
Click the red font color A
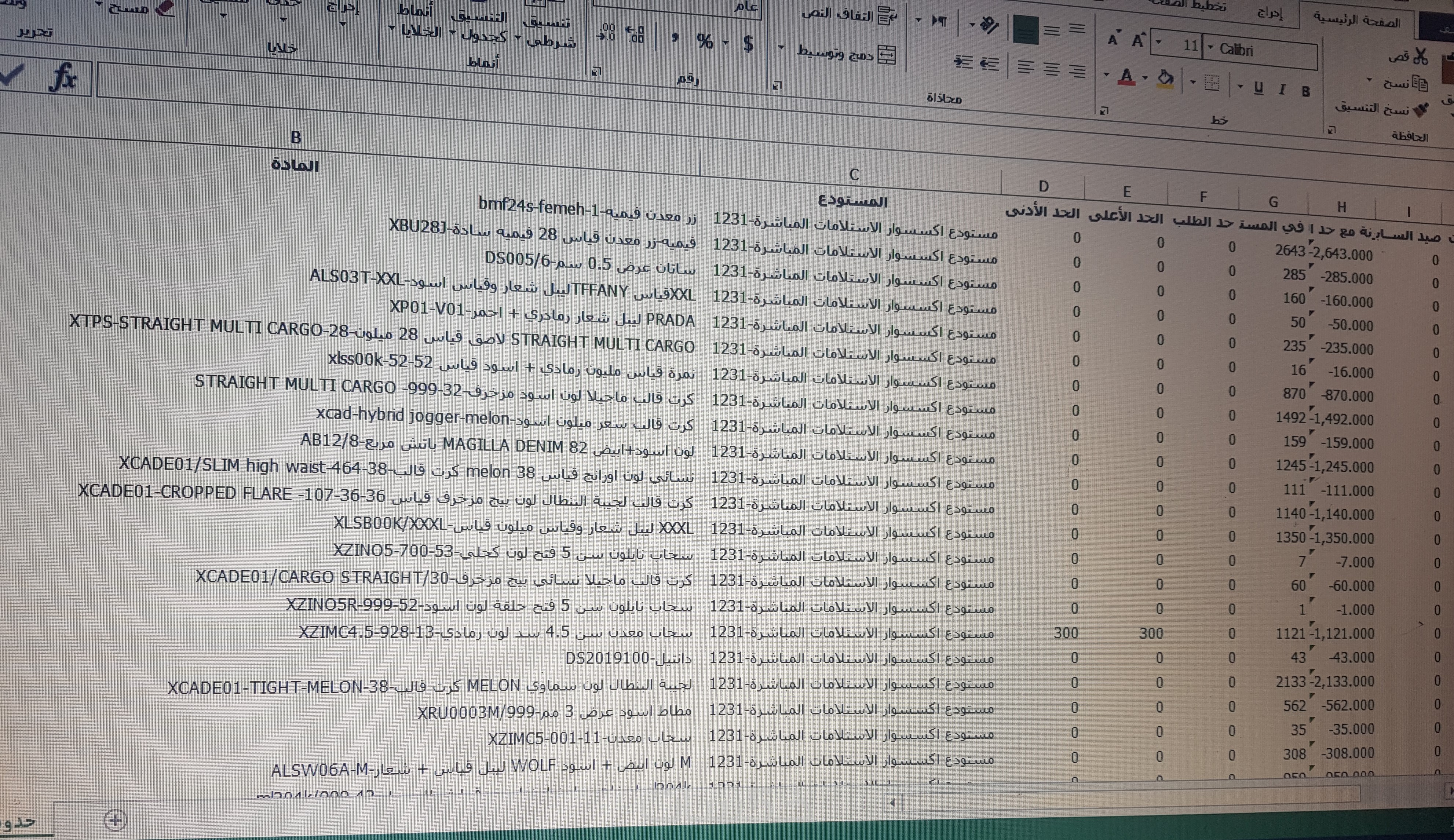click(1127, 77)
